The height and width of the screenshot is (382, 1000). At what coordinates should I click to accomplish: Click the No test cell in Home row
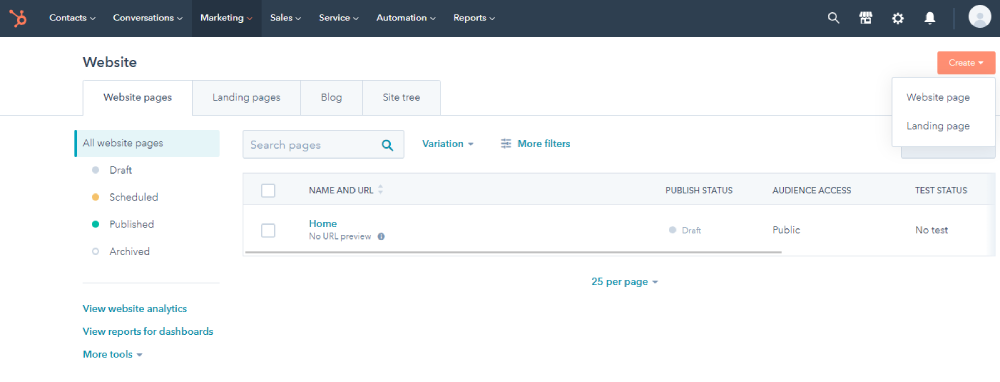932,230
